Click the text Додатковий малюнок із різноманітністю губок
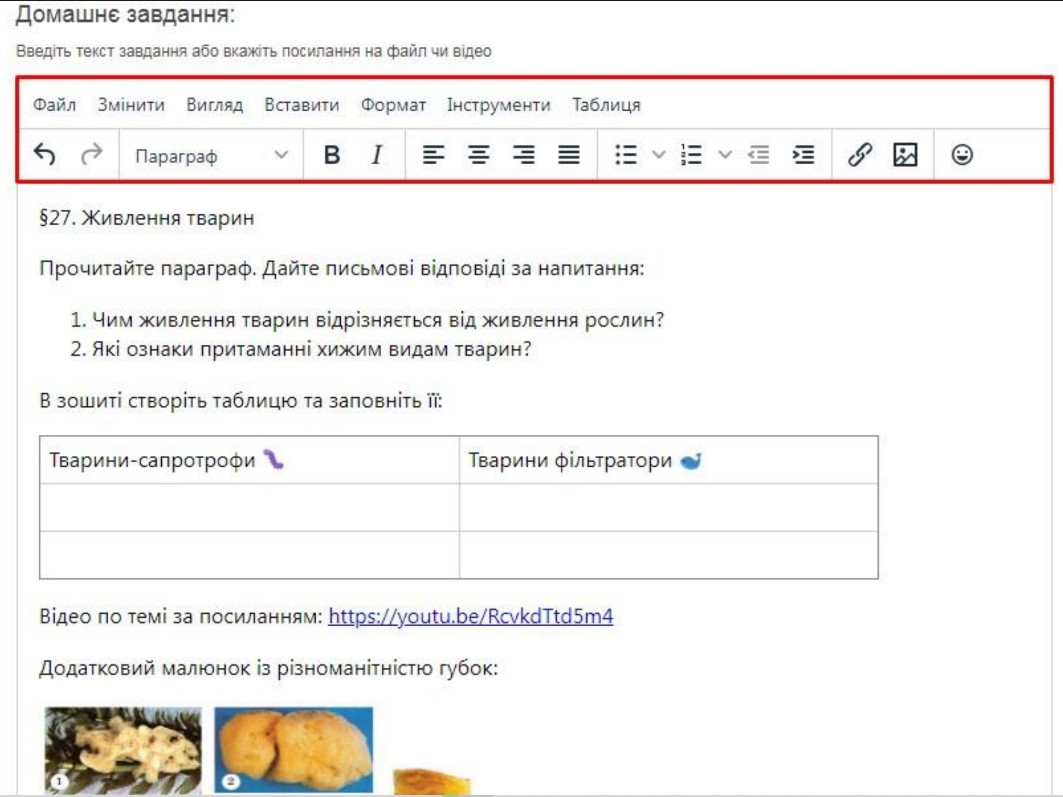Viewport: 1063px width, 797px height. point(268,668)
